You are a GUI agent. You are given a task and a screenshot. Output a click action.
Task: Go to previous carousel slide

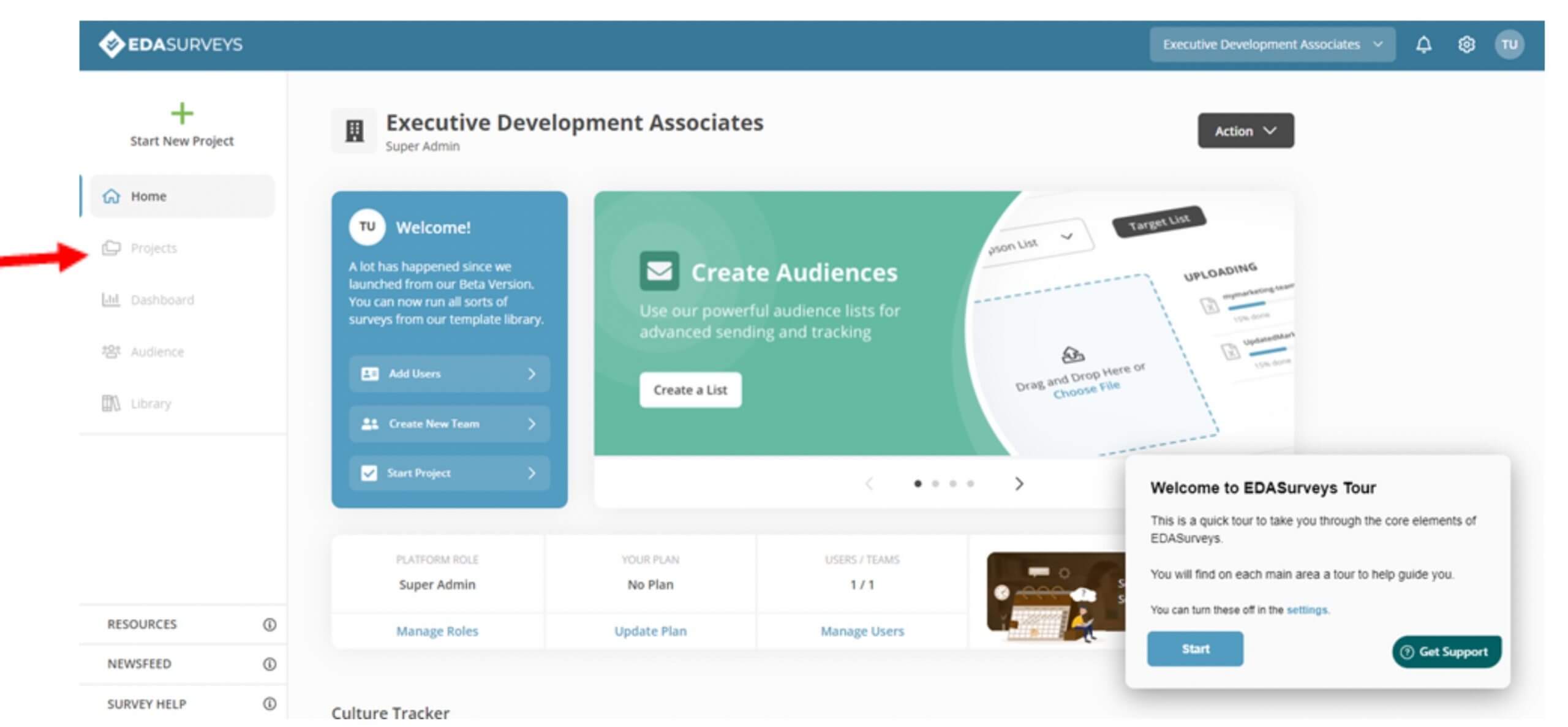(x=869, y=484)
